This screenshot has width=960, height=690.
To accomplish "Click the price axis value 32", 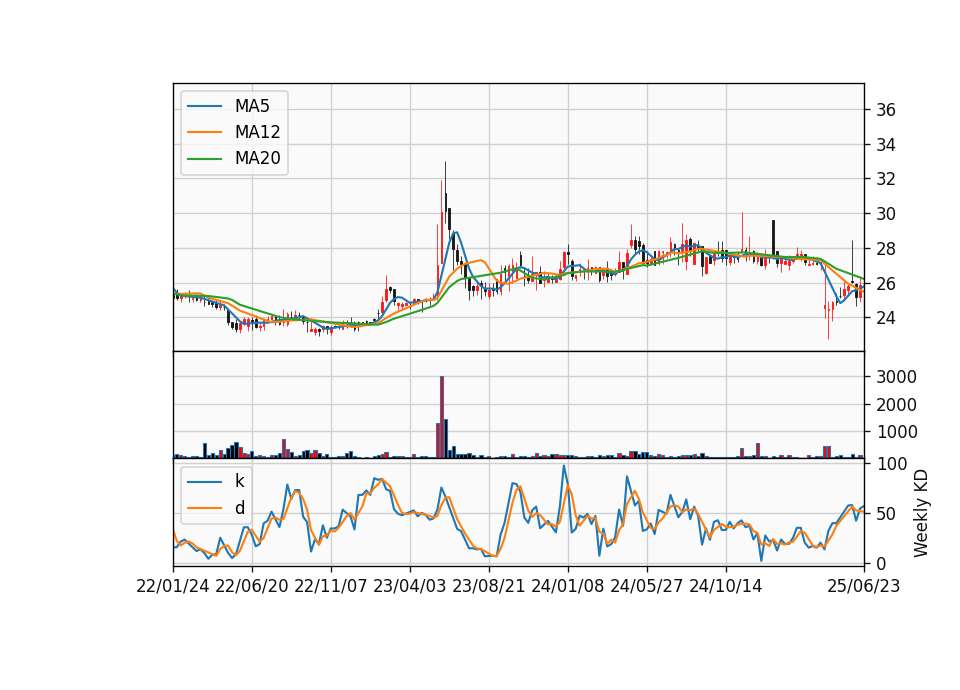I will click(x=886, y=179).
